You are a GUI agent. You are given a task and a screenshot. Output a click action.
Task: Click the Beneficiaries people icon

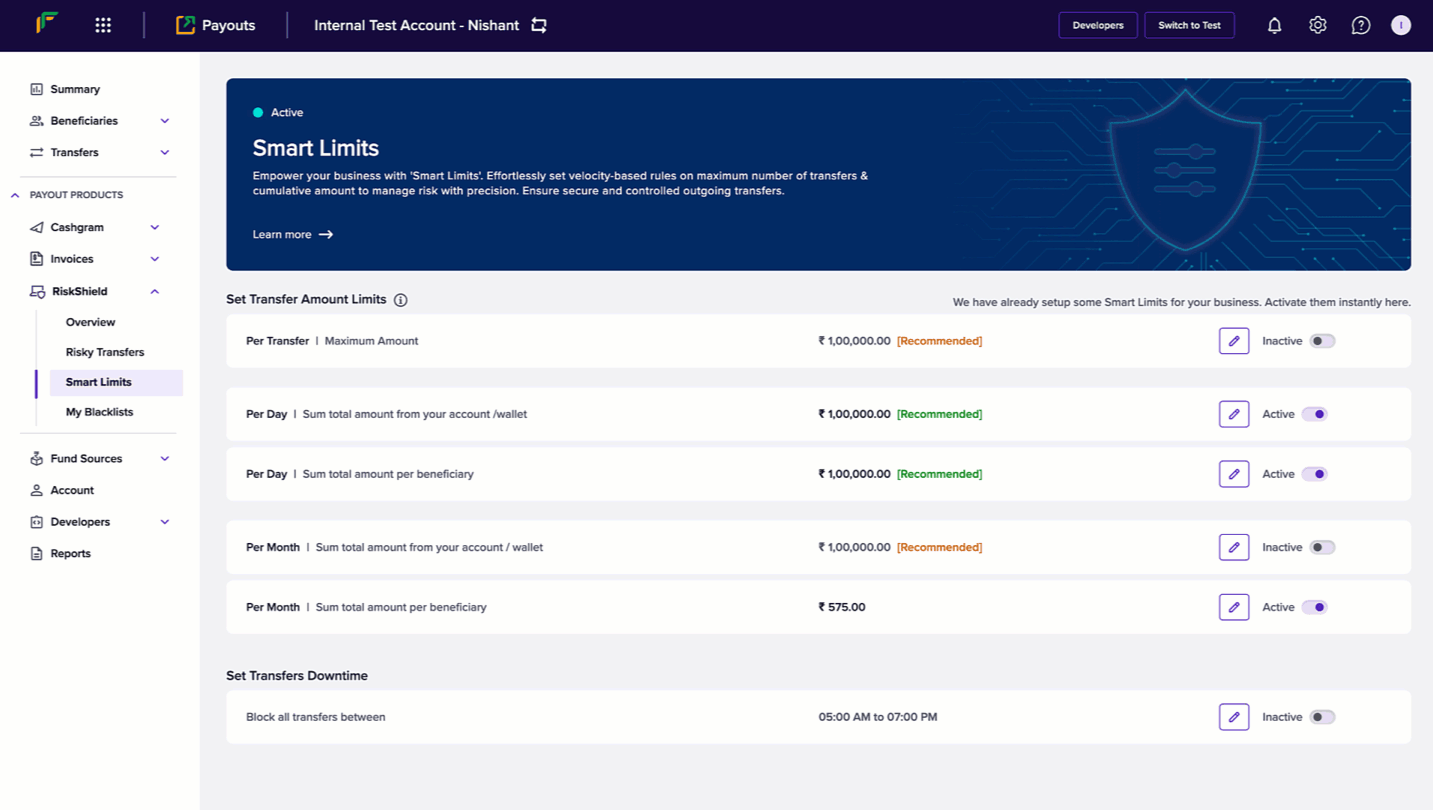(37, 121)
